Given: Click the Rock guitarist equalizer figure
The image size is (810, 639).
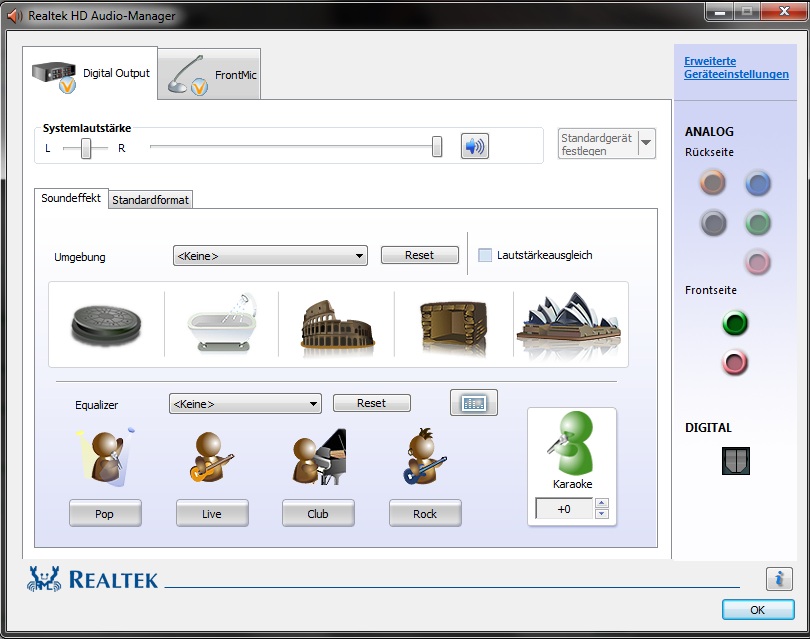Looking at the screenshot, I should click(x=425, y=457).
